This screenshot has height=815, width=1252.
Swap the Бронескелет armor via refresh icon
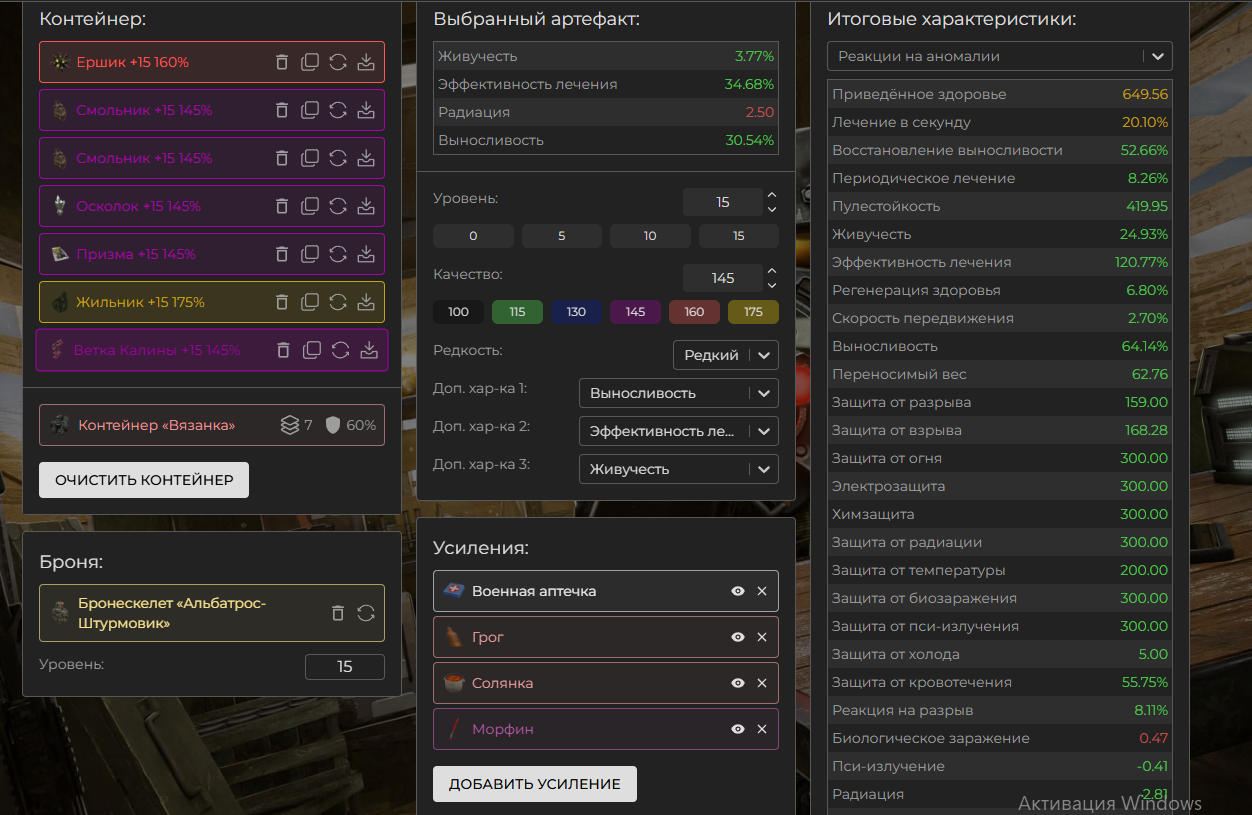pos(366,613)
